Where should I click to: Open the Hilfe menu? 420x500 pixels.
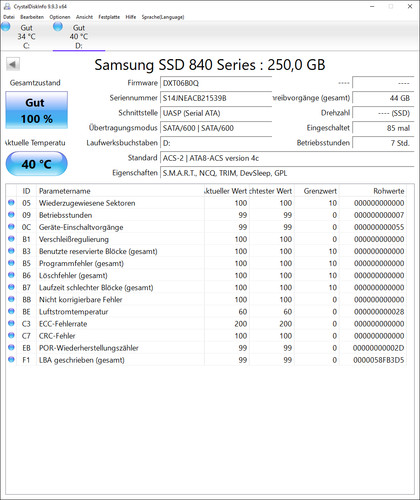coord(131,17)
